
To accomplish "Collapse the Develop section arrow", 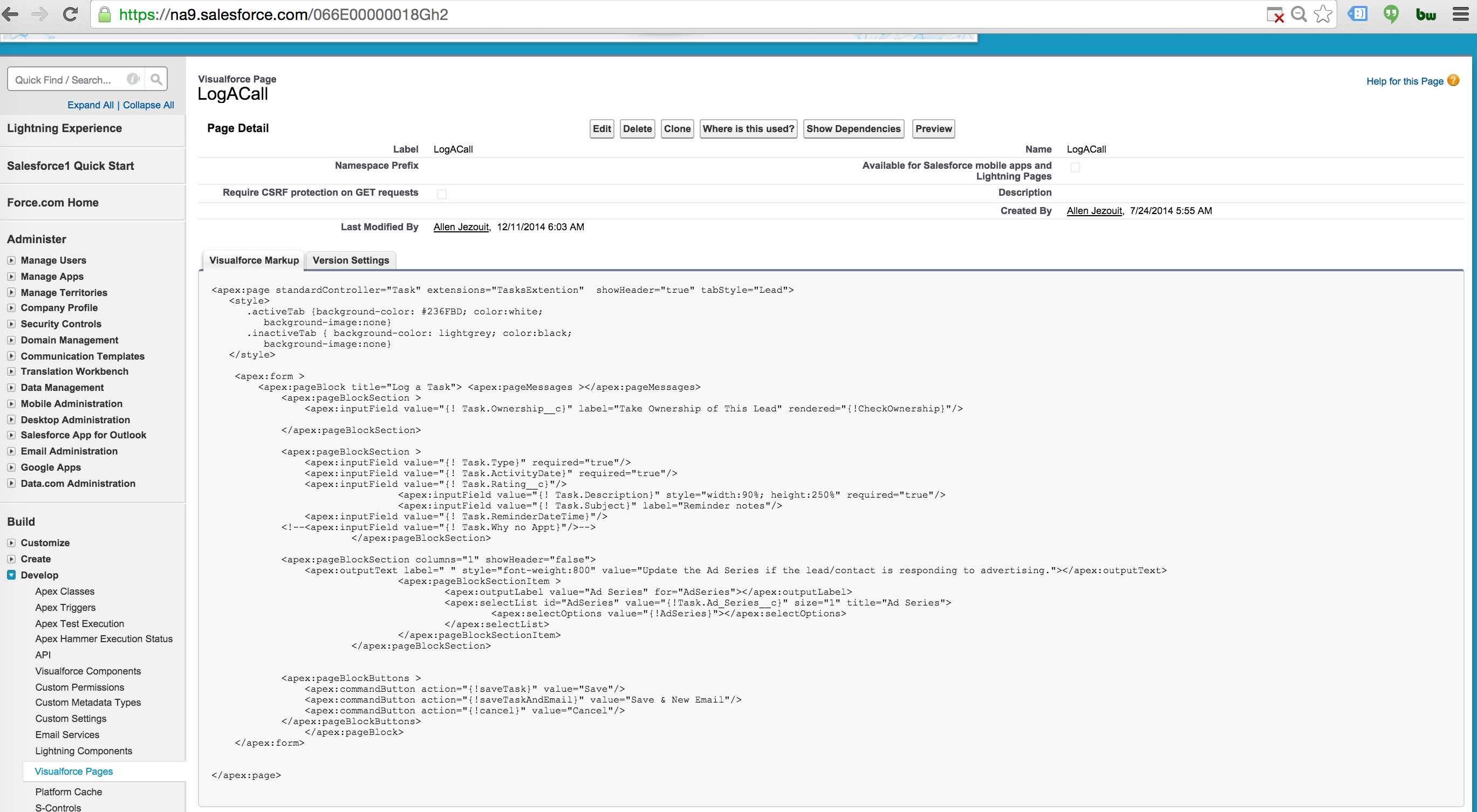I will pos(11,575).
